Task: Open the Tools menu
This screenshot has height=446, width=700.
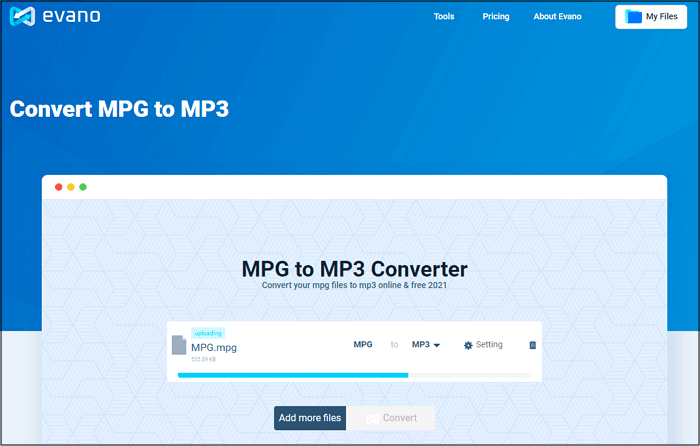Action: [444, 17]
